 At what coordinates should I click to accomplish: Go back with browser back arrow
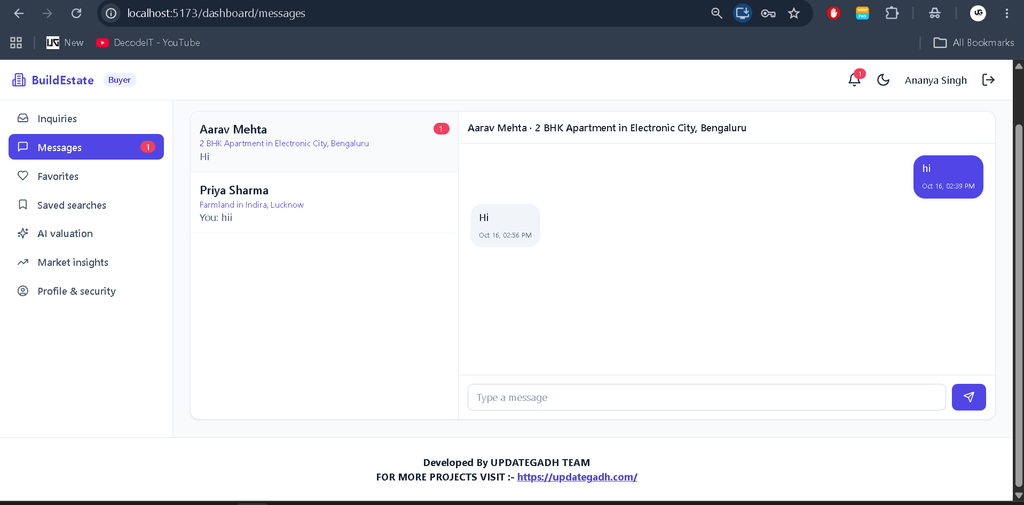coord(18,13)
